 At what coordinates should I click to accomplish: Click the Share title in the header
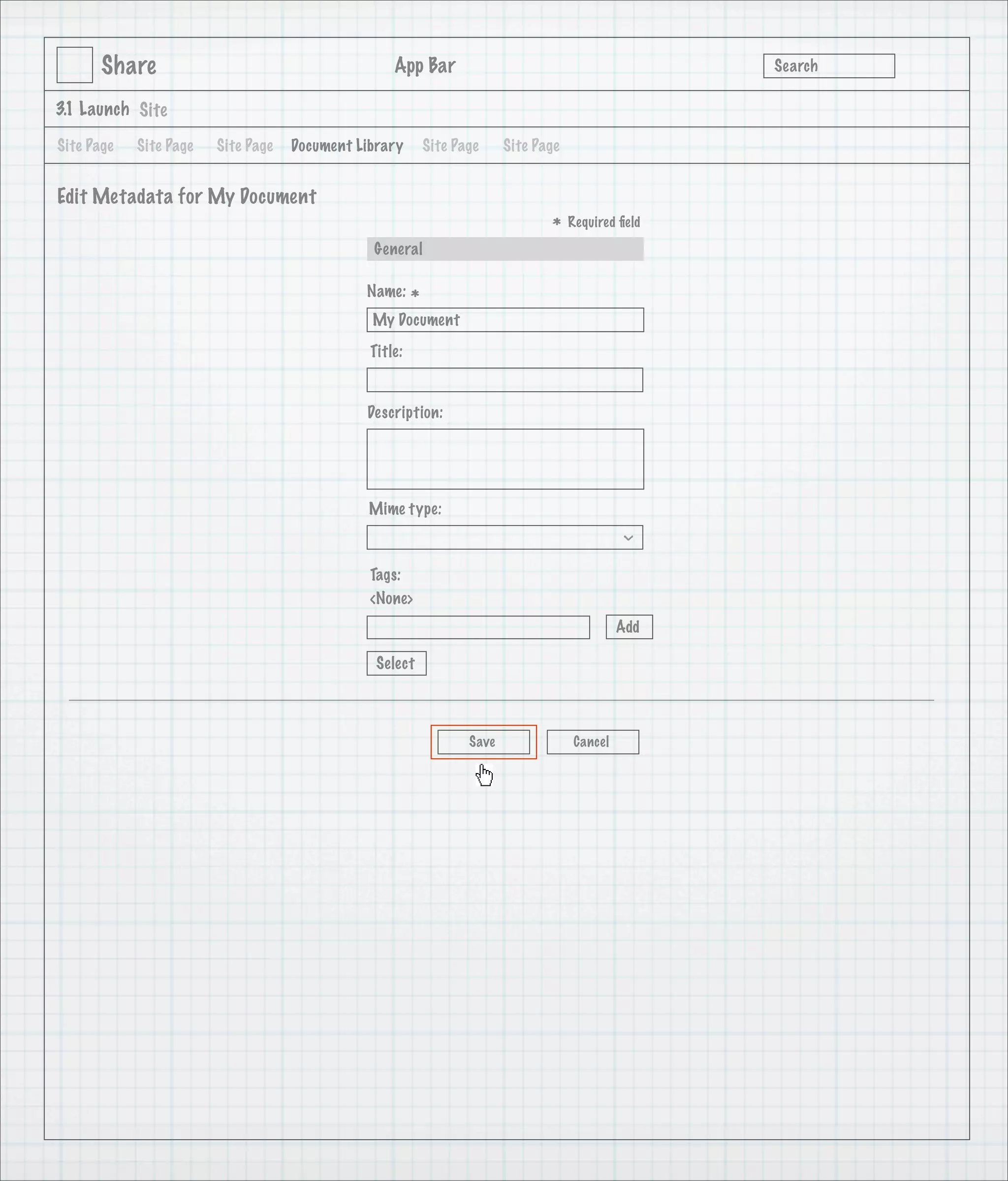[x=129, y=65]
